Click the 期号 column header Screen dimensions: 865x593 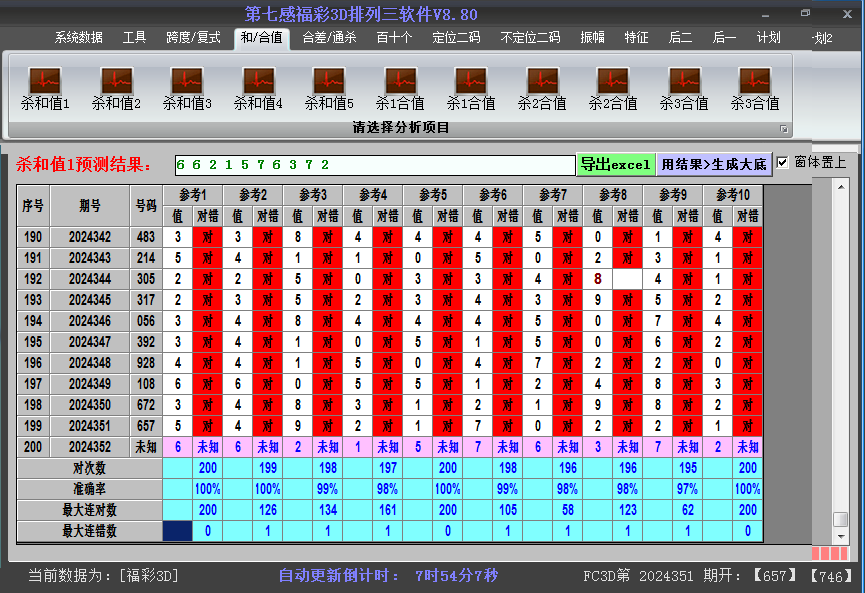90,206
